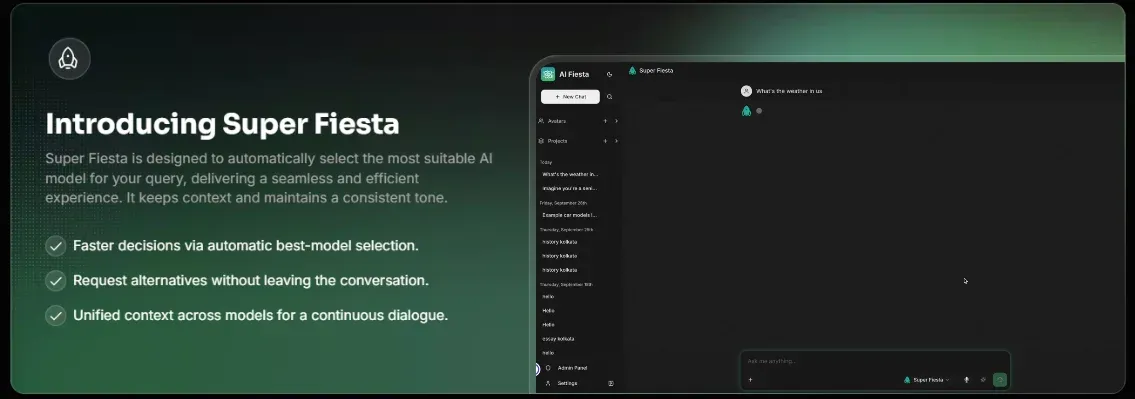Click checkmark beside "Unified context" line
Screen dimensions: 1135x399
point(56,316)
